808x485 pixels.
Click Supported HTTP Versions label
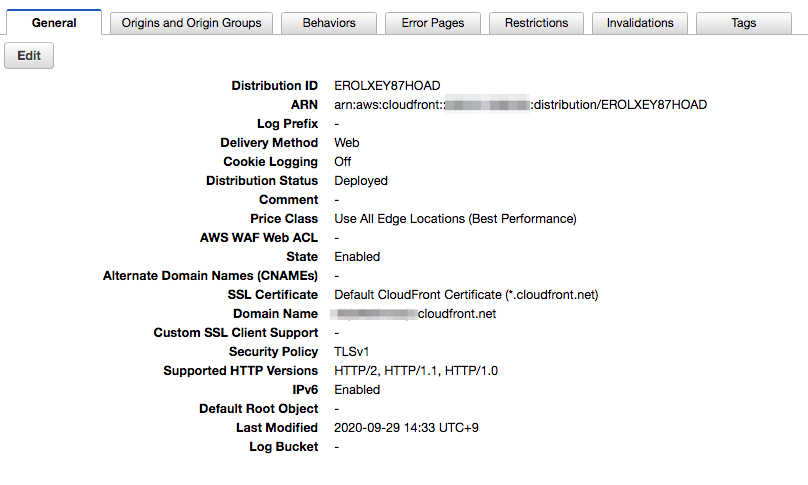coord(241,371)
